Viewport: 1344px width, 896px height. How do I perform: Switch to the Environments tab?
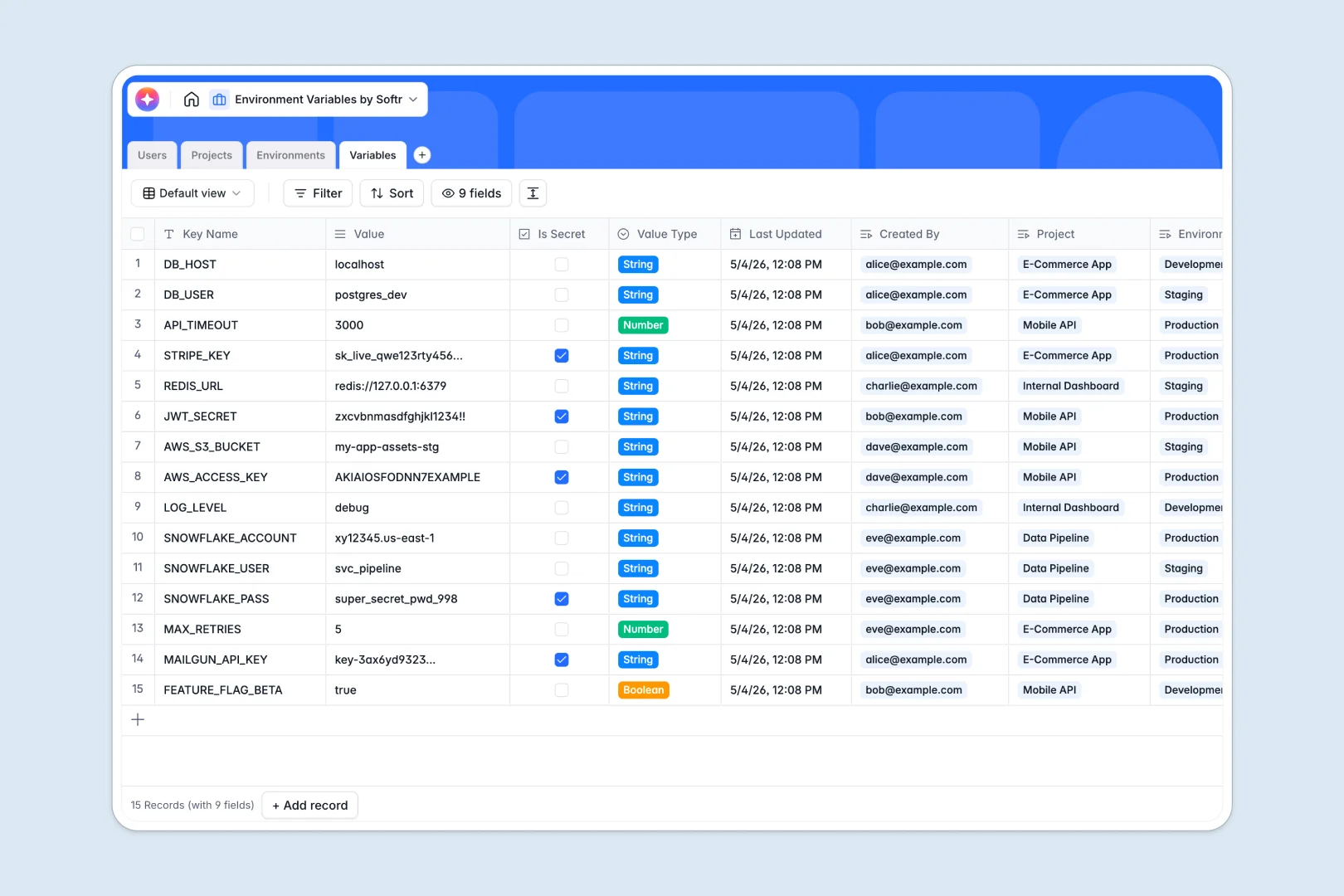pyautogui.click(x=290, y=155)
